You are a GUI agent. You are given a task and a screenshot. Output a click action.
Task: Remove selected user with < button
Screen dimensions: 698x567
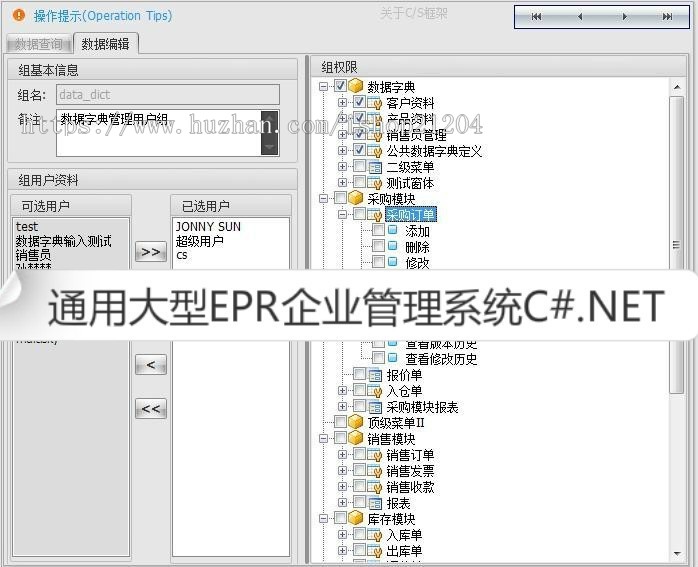[x=151, y=365]
